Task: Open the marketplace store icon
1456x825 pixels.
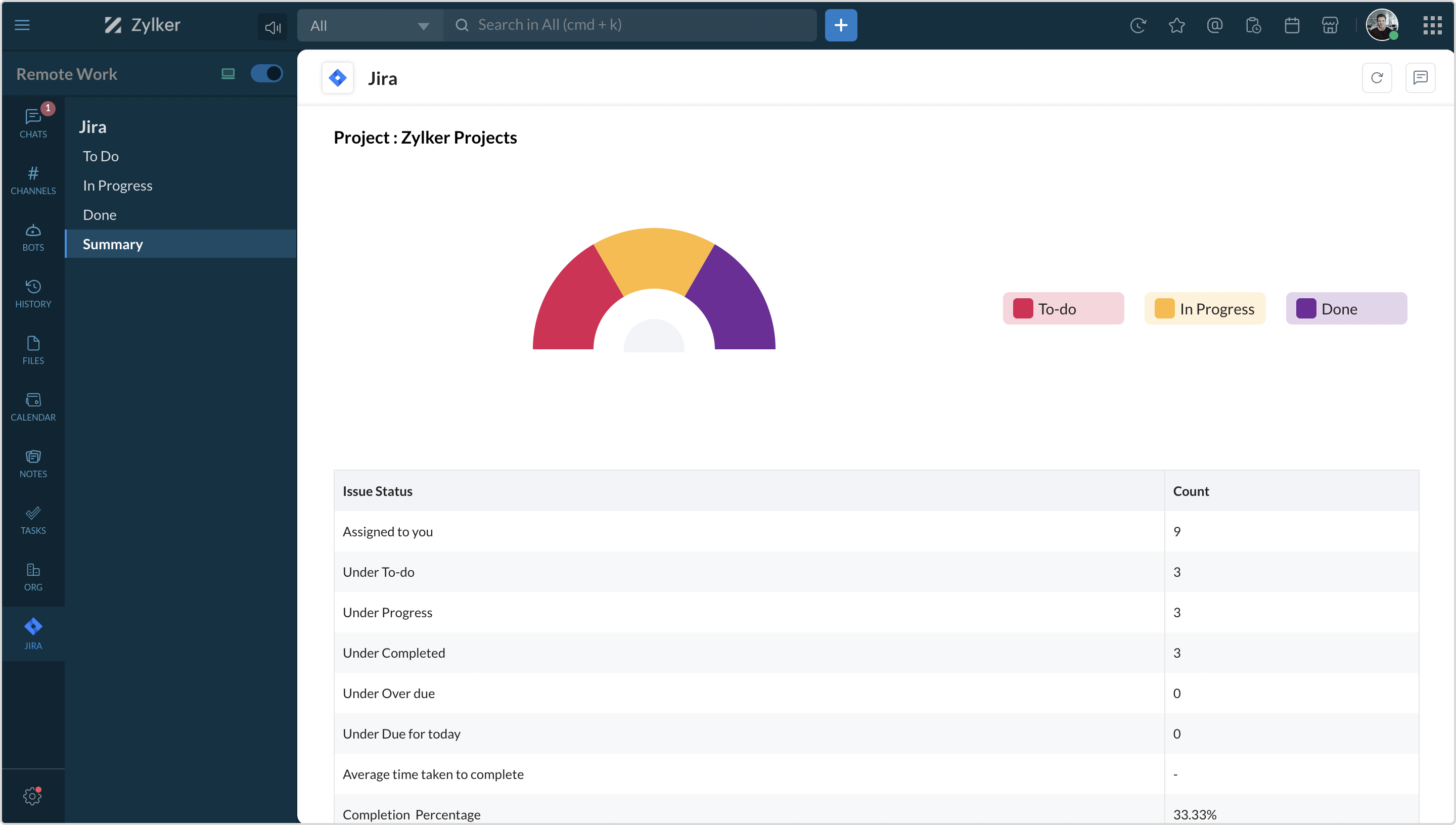Action: click(1330, 25)
